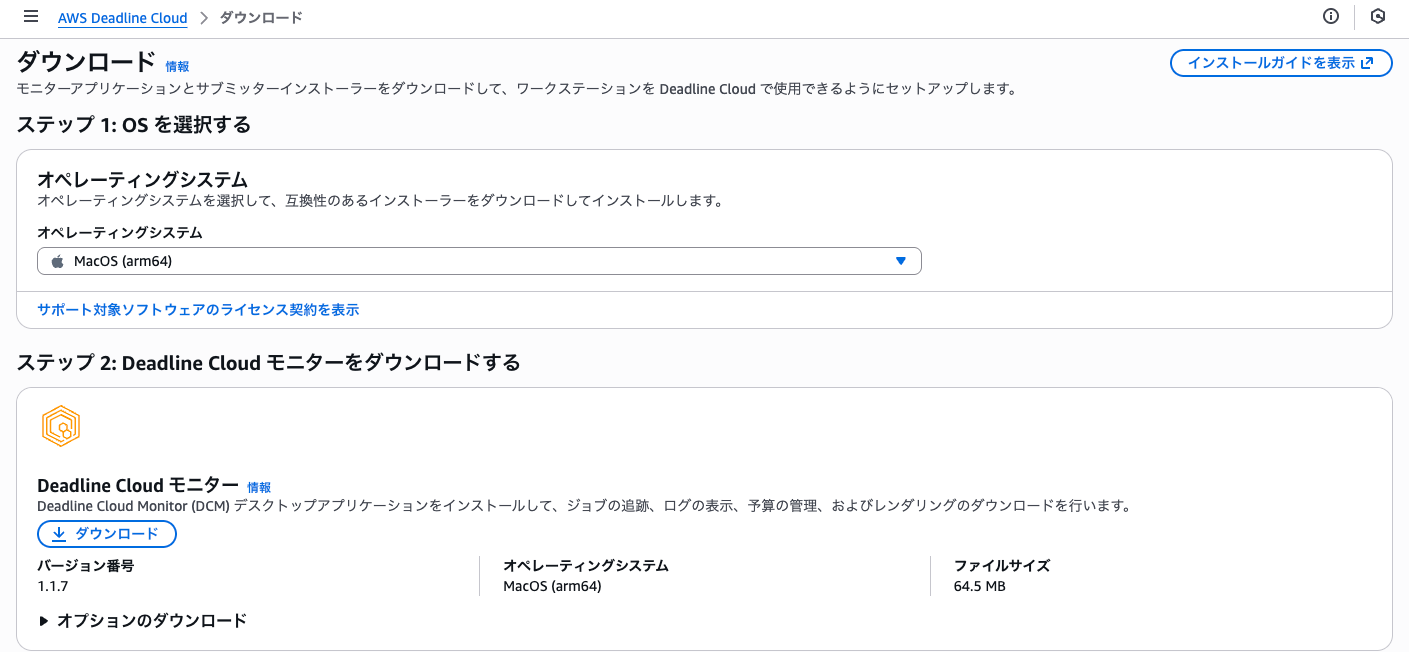Viewport: 1409px width, 652px height.
Task: Click the インストールガイドを表示 button
Action: coord(1281,62)
